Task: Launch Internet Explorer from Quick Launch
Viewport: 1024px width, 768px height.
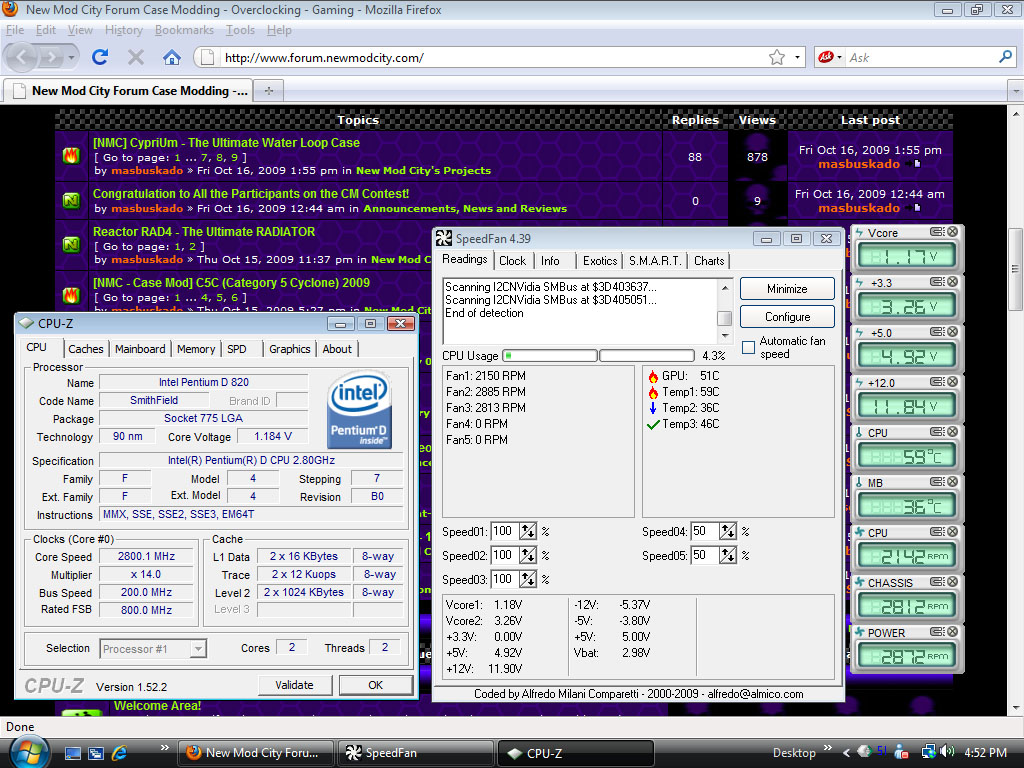Action: 120,753
